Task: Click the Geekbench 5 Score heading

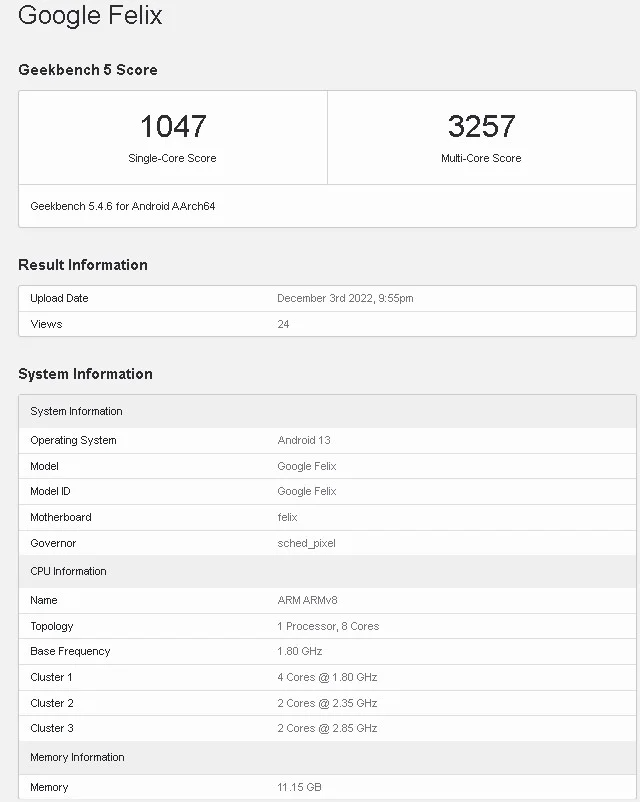Action: click(88, 70)
